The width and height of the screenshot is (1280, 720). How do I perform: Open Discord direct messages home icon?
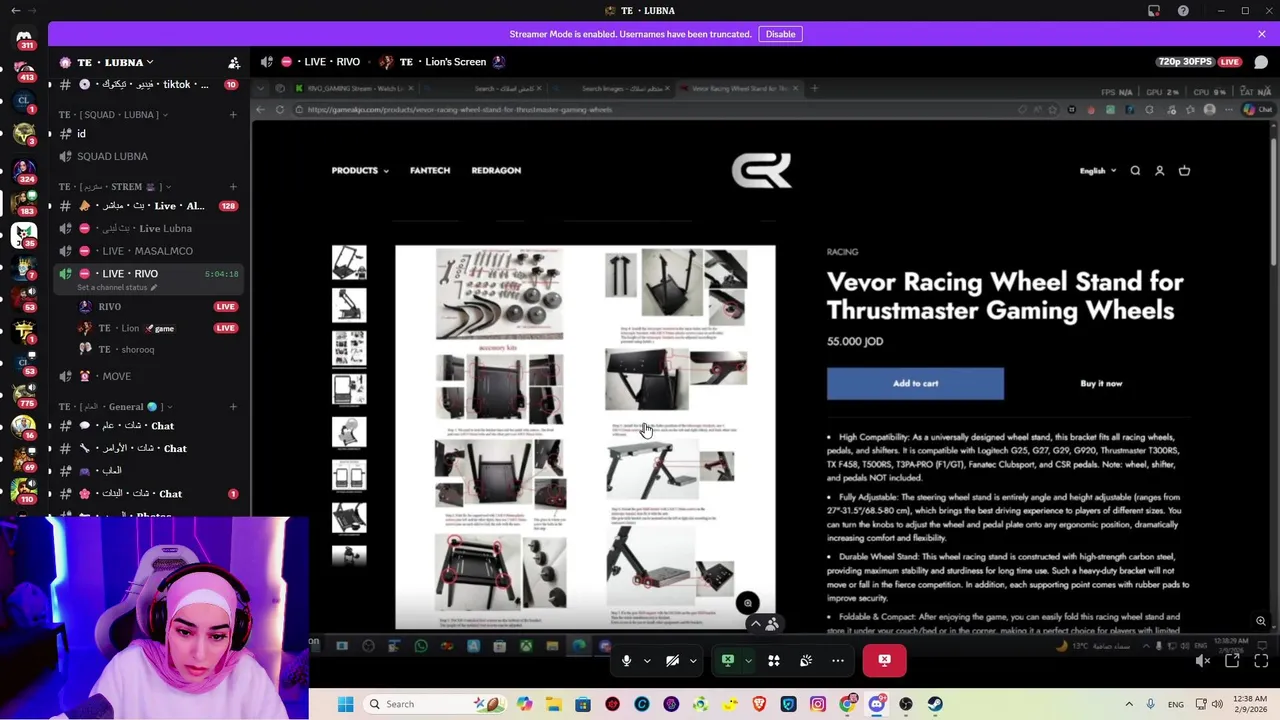pyautogui.click(x=24, y=38)
